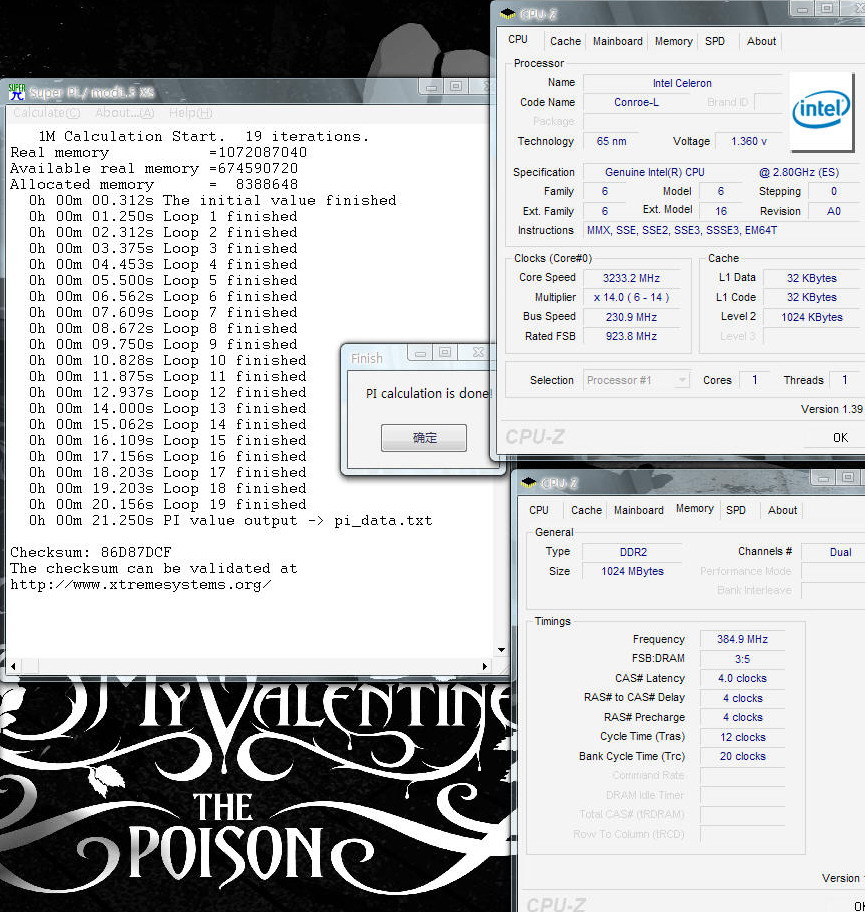Click the horizontal scroll right arrow in Super PI

[485, 667]
